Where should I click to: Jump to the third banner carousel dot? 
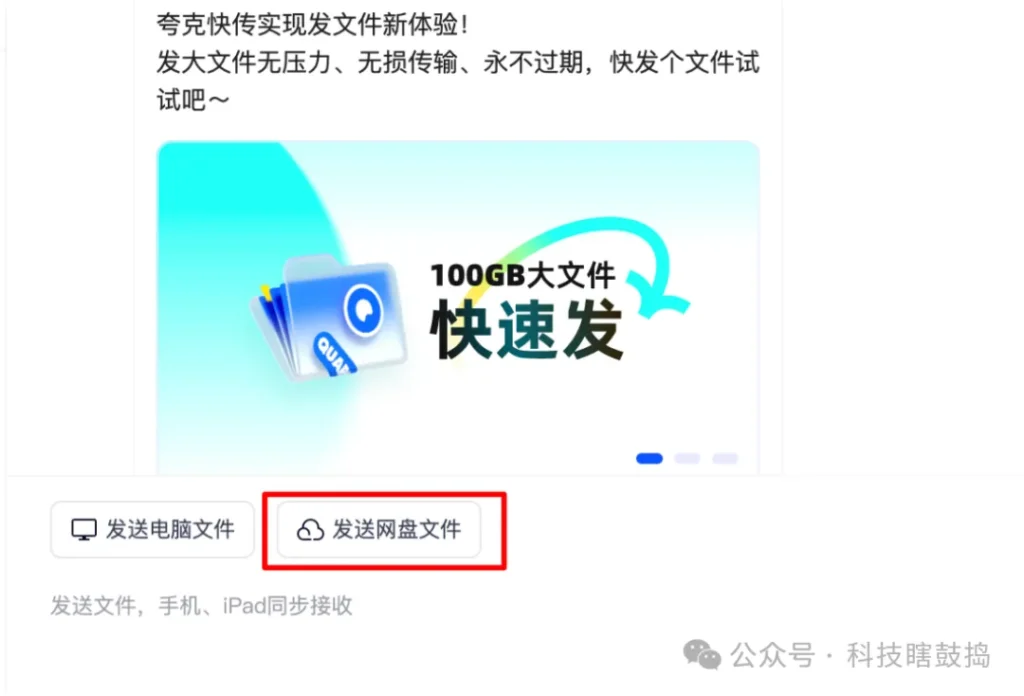pos(725,458)
